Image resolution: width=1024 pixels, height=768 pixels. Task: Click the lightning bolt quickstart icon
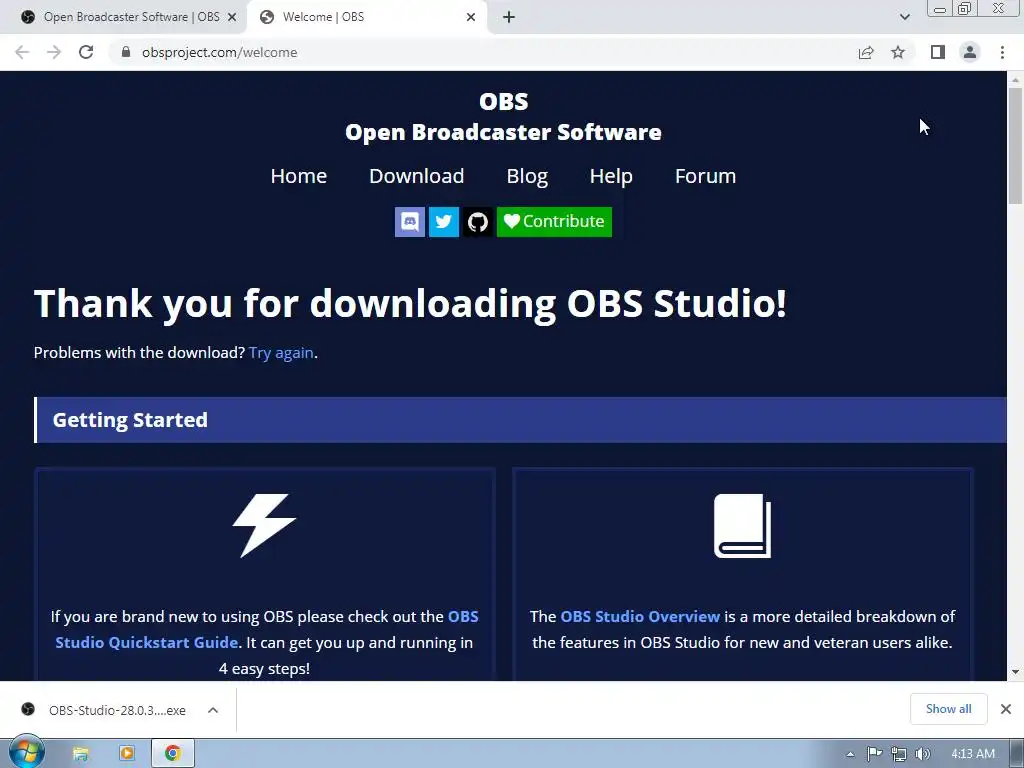click(x=264, y=526)
